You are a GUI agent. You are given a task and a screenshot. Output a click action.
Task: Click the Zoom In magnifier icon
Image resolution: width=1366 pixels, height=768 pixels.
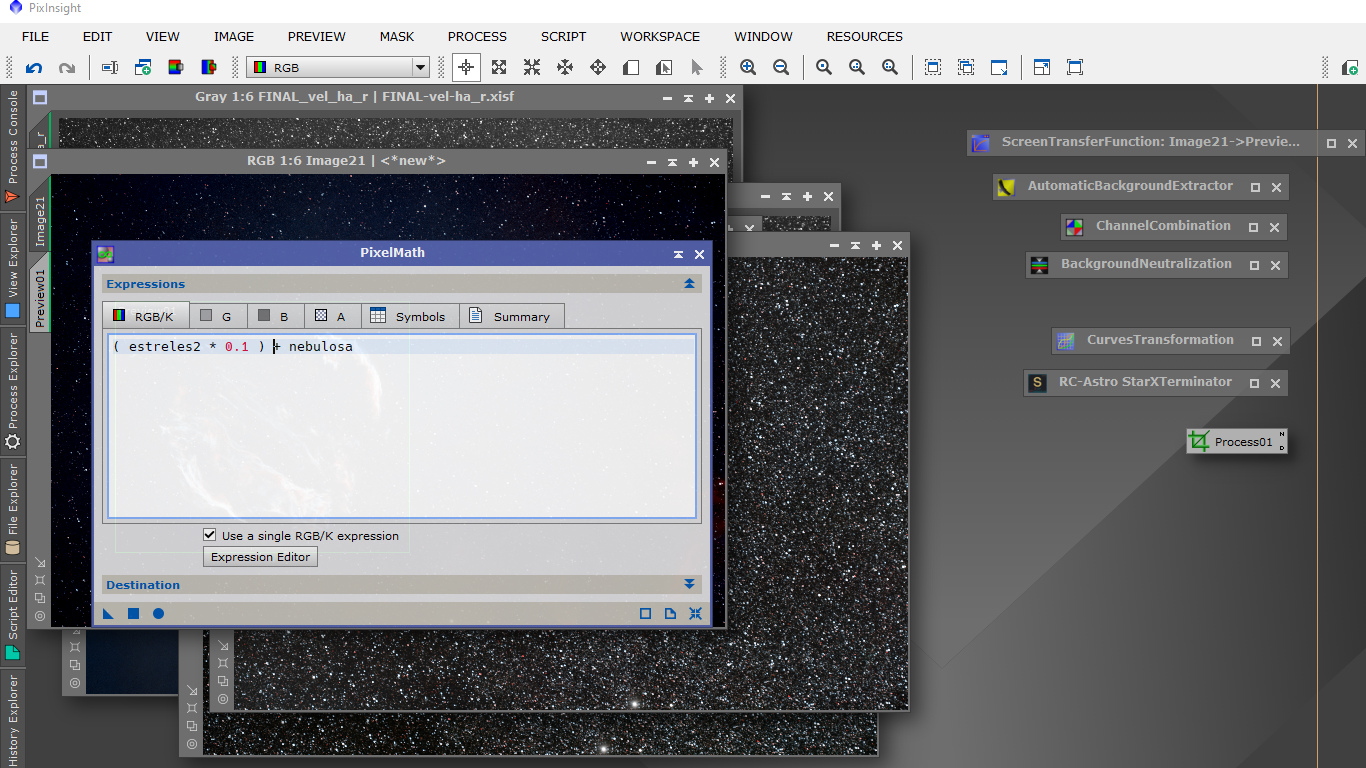(x=748, y=68)
